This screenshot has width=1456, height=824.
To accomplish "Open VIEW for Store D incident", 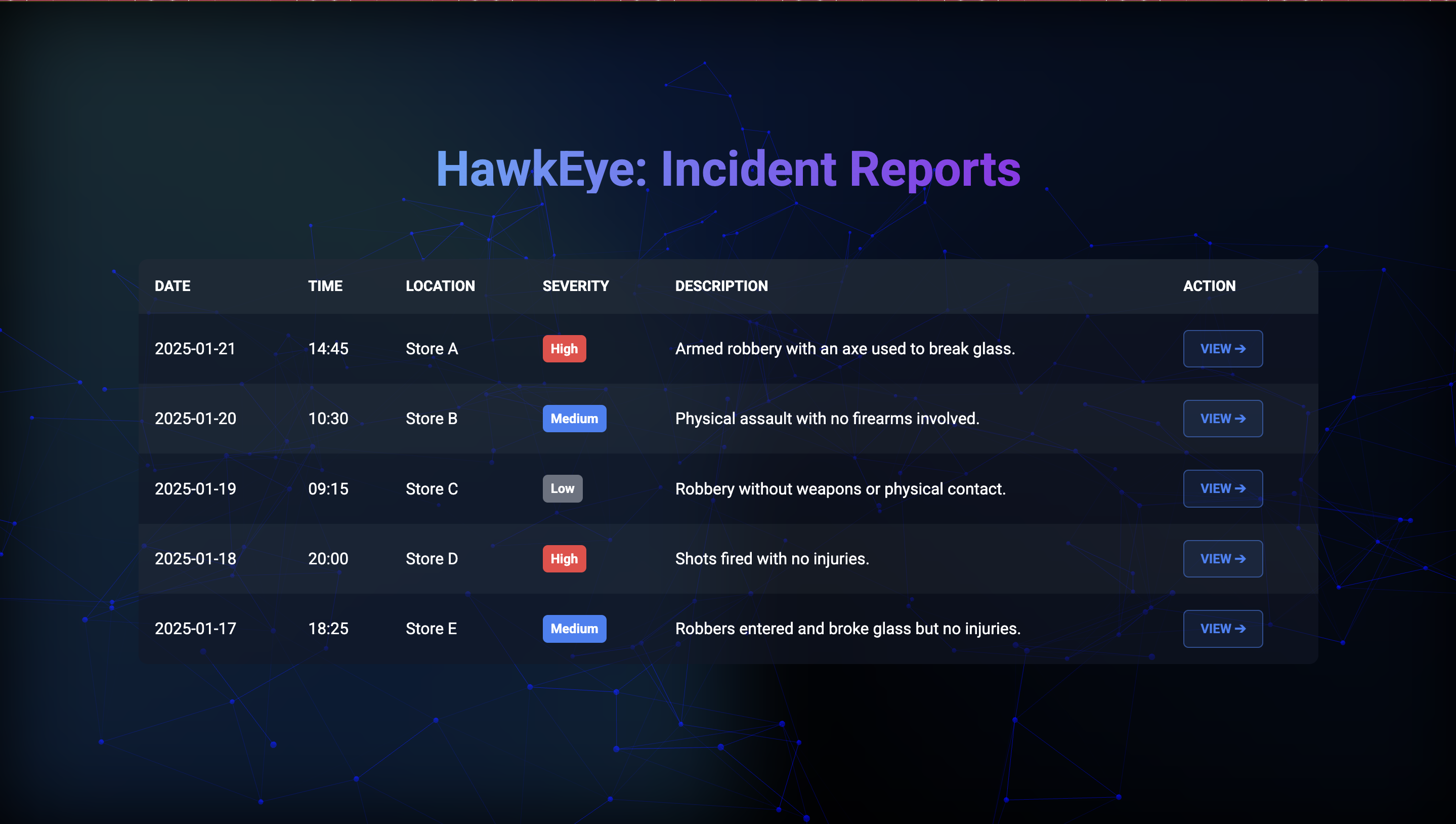I will [1222, 559].
